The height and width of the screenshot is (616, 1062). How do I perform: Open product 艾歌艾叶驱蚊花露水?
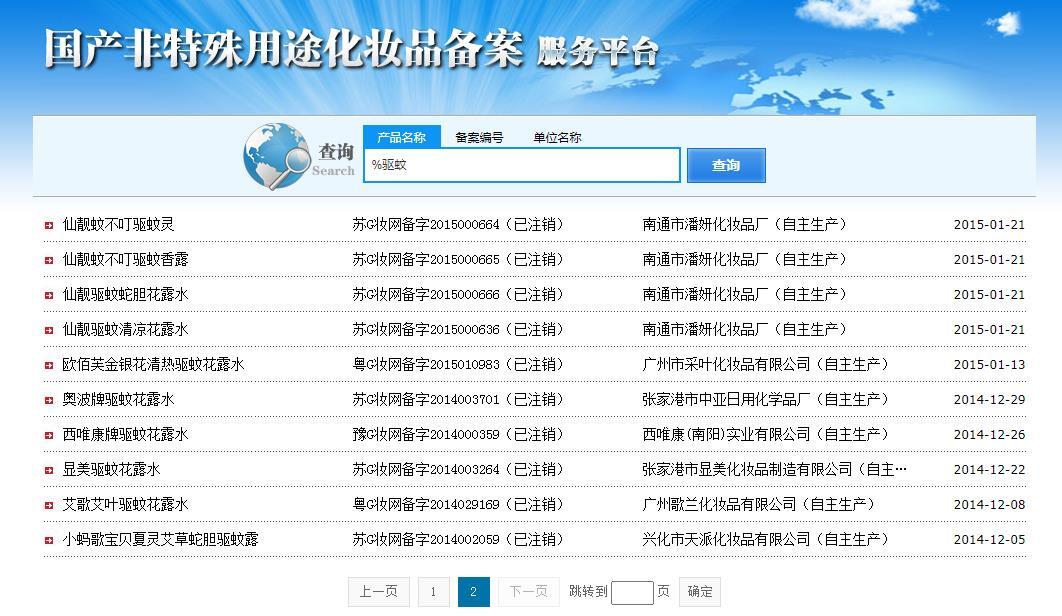point(125,505)
